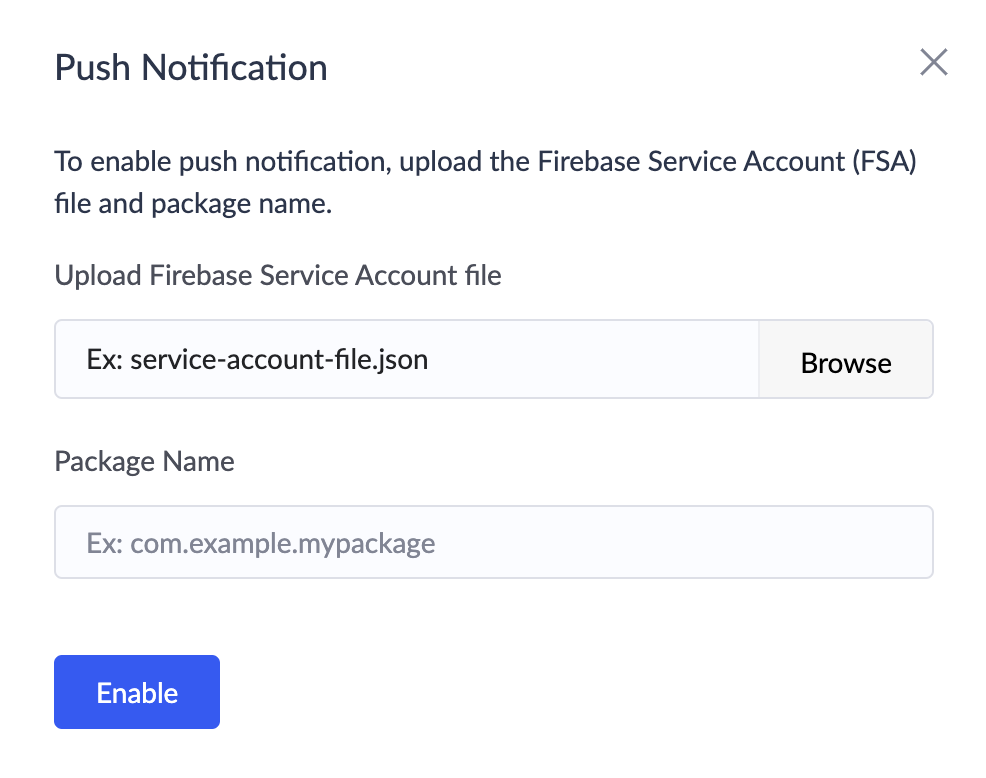986x778 pixels.
Task: Enable push notification
Action: (137, 692)
